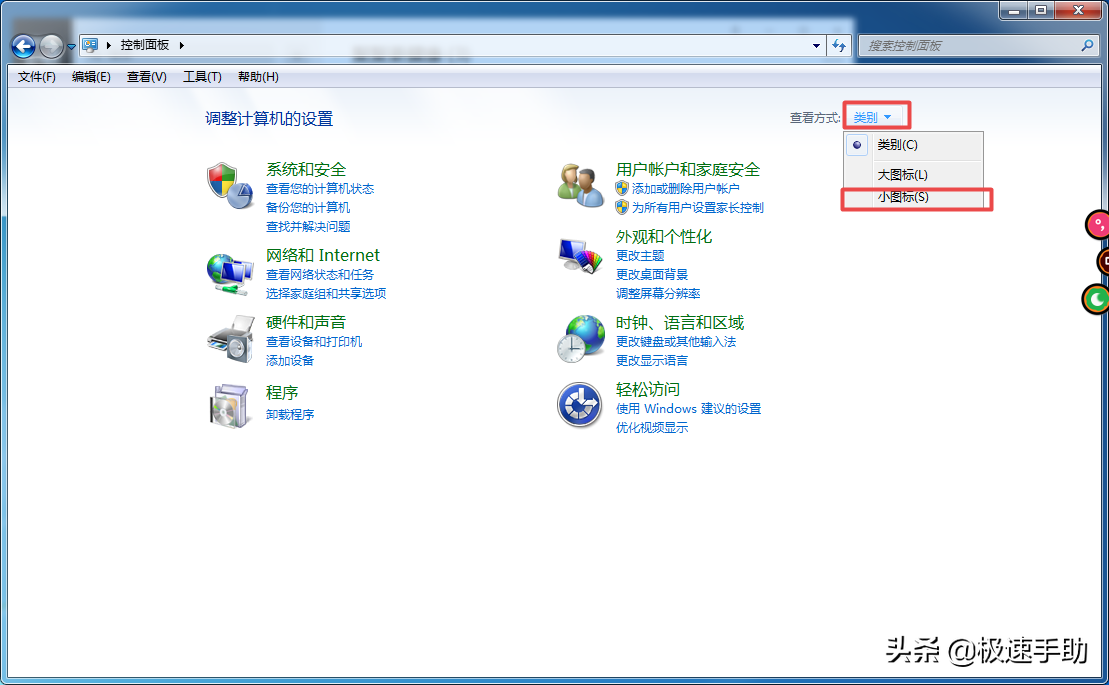Click the 用户帐户和家庭安全 people icon
Image resolution: width=1109 pixels, height=685 pixels.
[580, 185]
